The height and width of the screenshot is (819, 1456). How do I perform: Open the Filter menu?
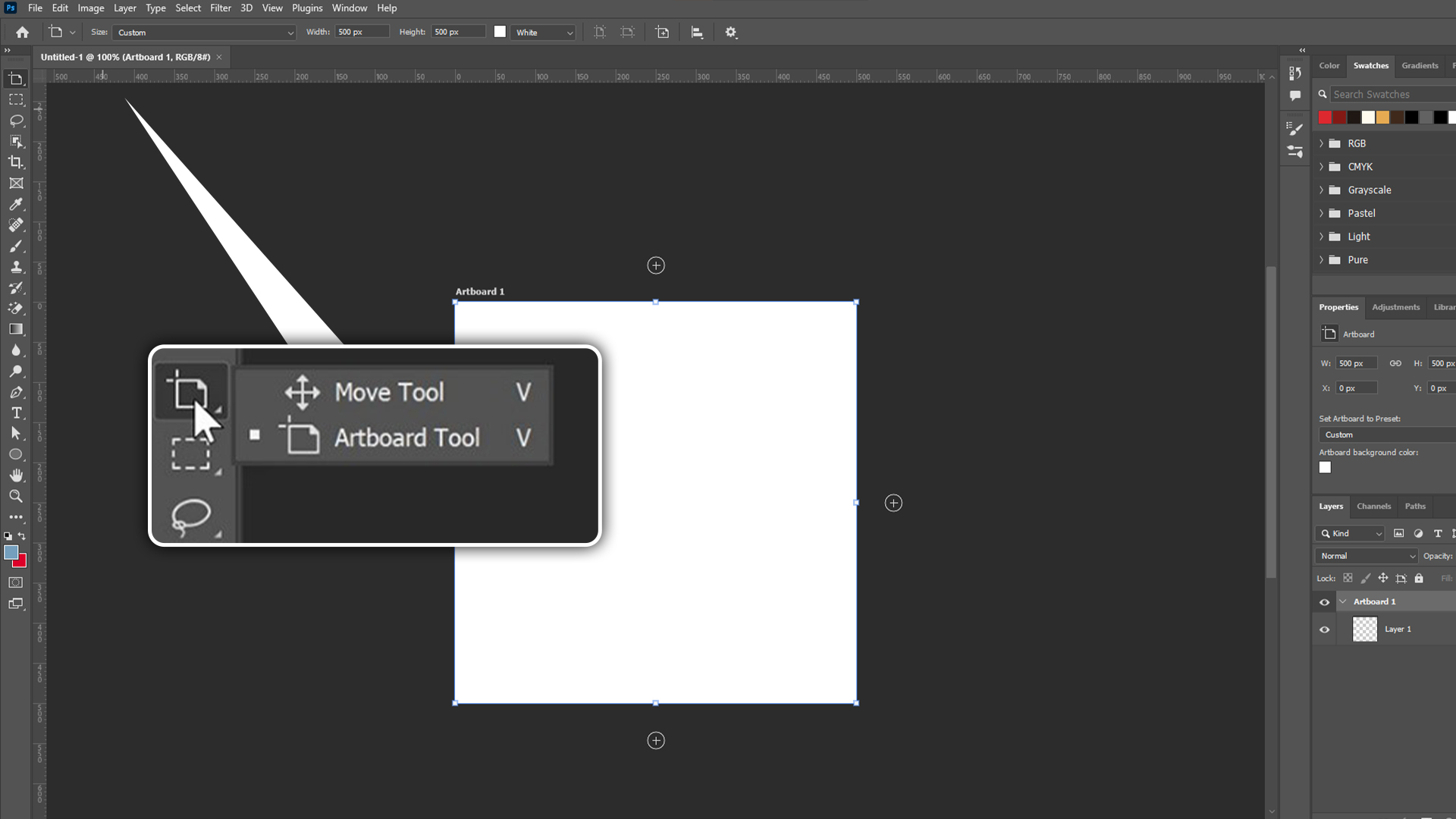tap(220, 8)
